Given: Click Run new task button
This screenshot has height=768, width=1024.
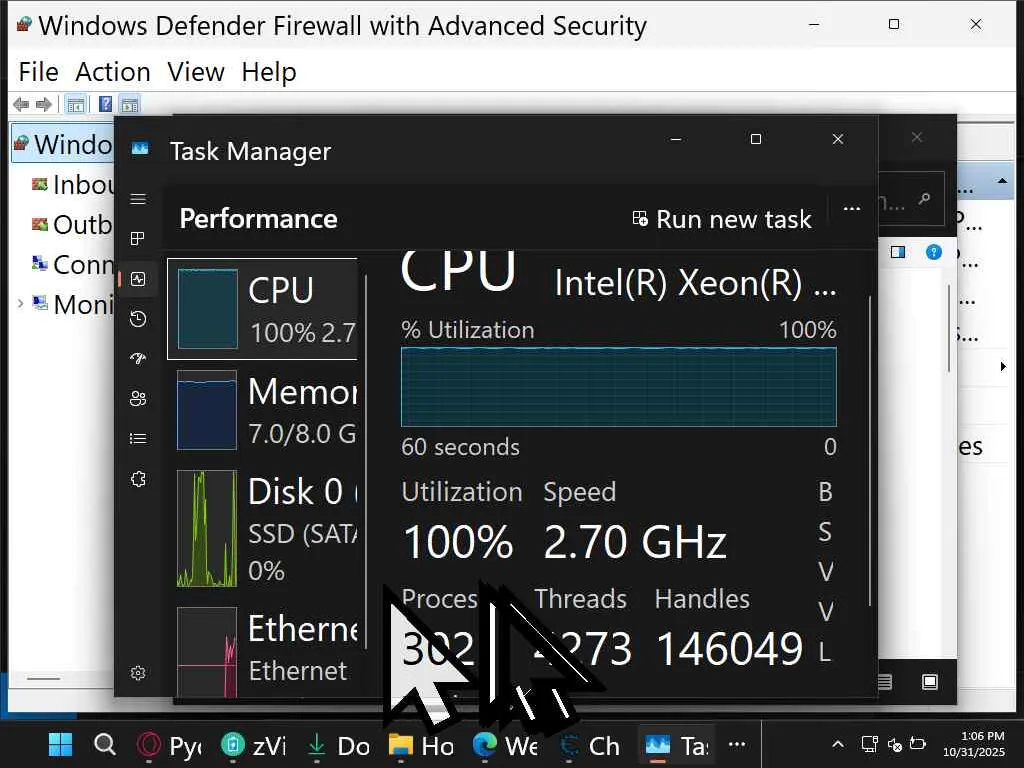Looking at the screenshot, I should (x=722, y=219).
